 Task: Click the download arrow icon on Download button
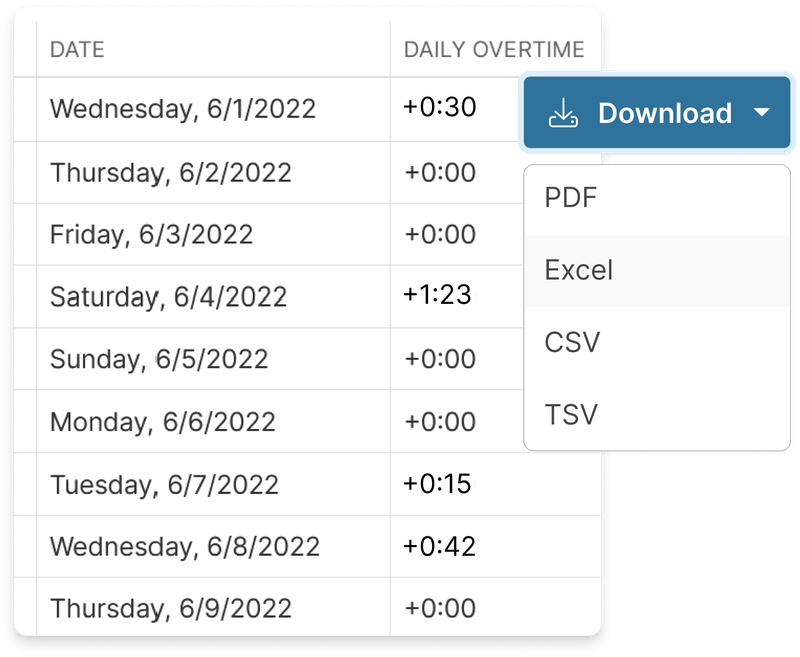click(x=565, y=113)
